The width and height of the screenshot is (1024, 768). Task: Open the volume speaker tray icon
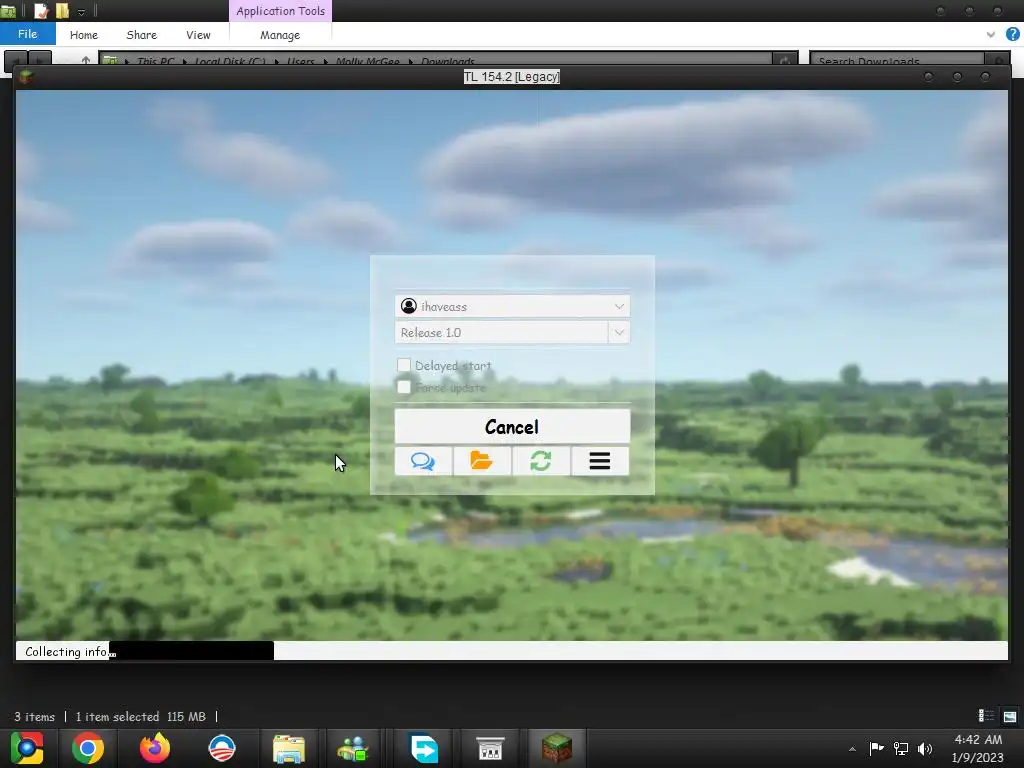[925, 748]
